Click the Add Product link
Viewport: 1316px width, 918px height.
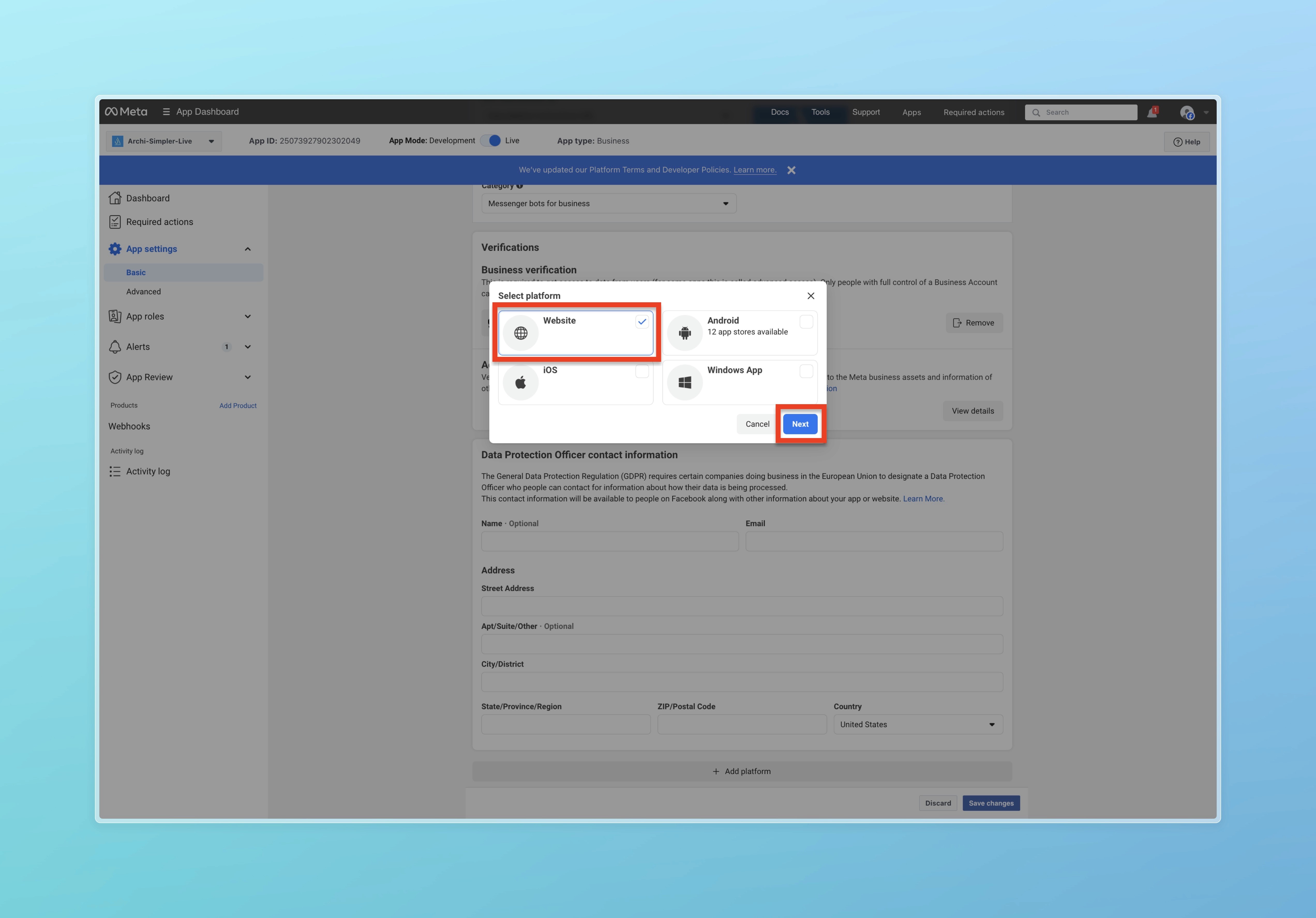click(x=238, y=406)
